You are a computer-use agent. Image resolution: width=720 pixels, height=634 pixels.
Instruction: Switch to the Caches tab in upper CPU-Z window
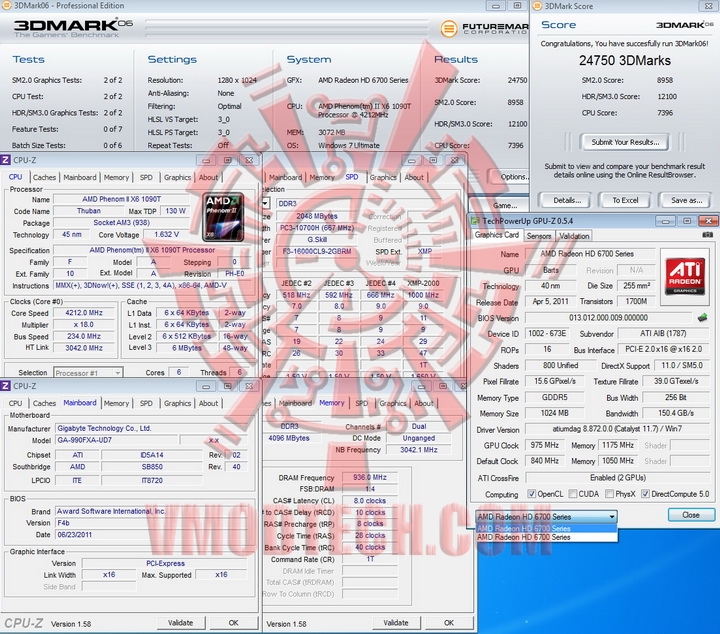44,177
